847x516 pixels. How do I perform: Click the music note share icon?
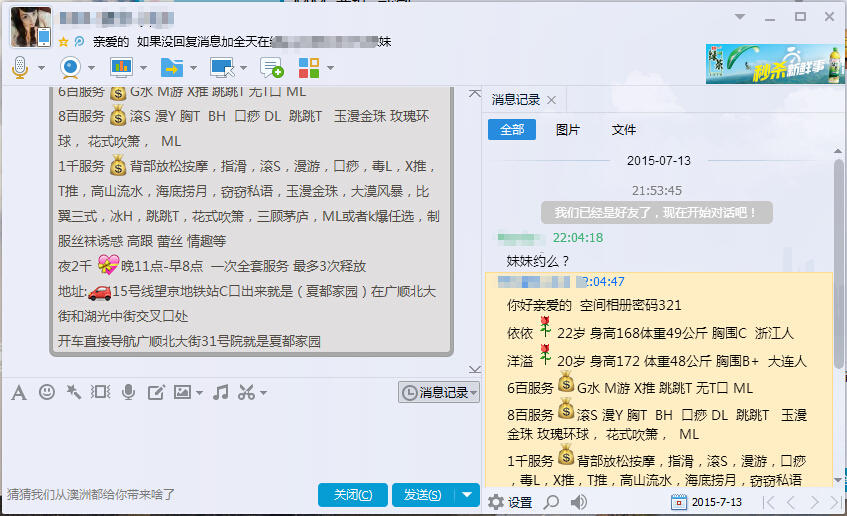coord(220,392)
